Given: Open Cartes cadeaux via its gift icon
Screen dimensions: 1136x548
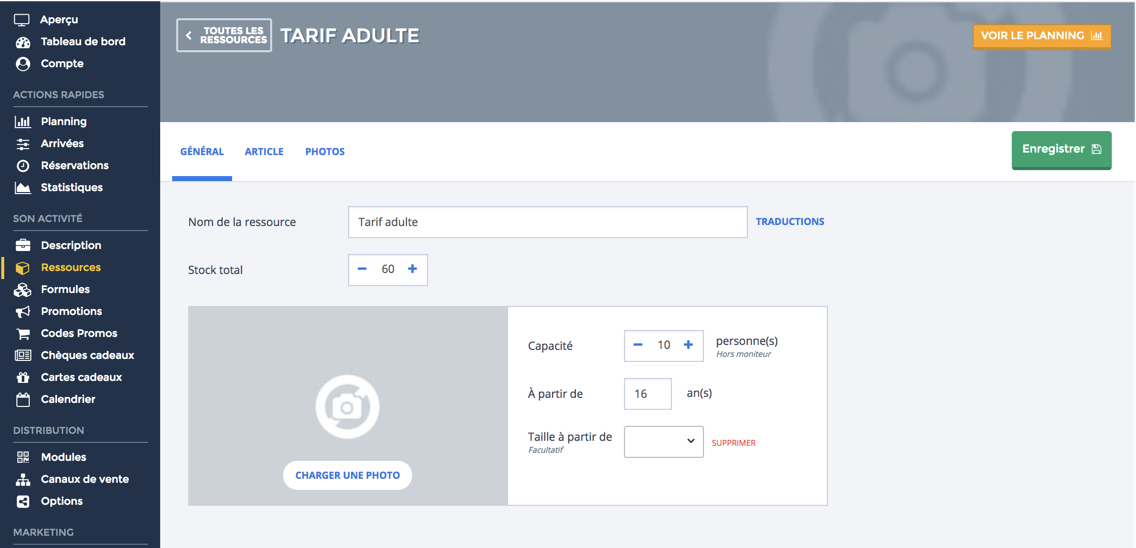Looking at the screenshot, I should click(x=22, y=378).
